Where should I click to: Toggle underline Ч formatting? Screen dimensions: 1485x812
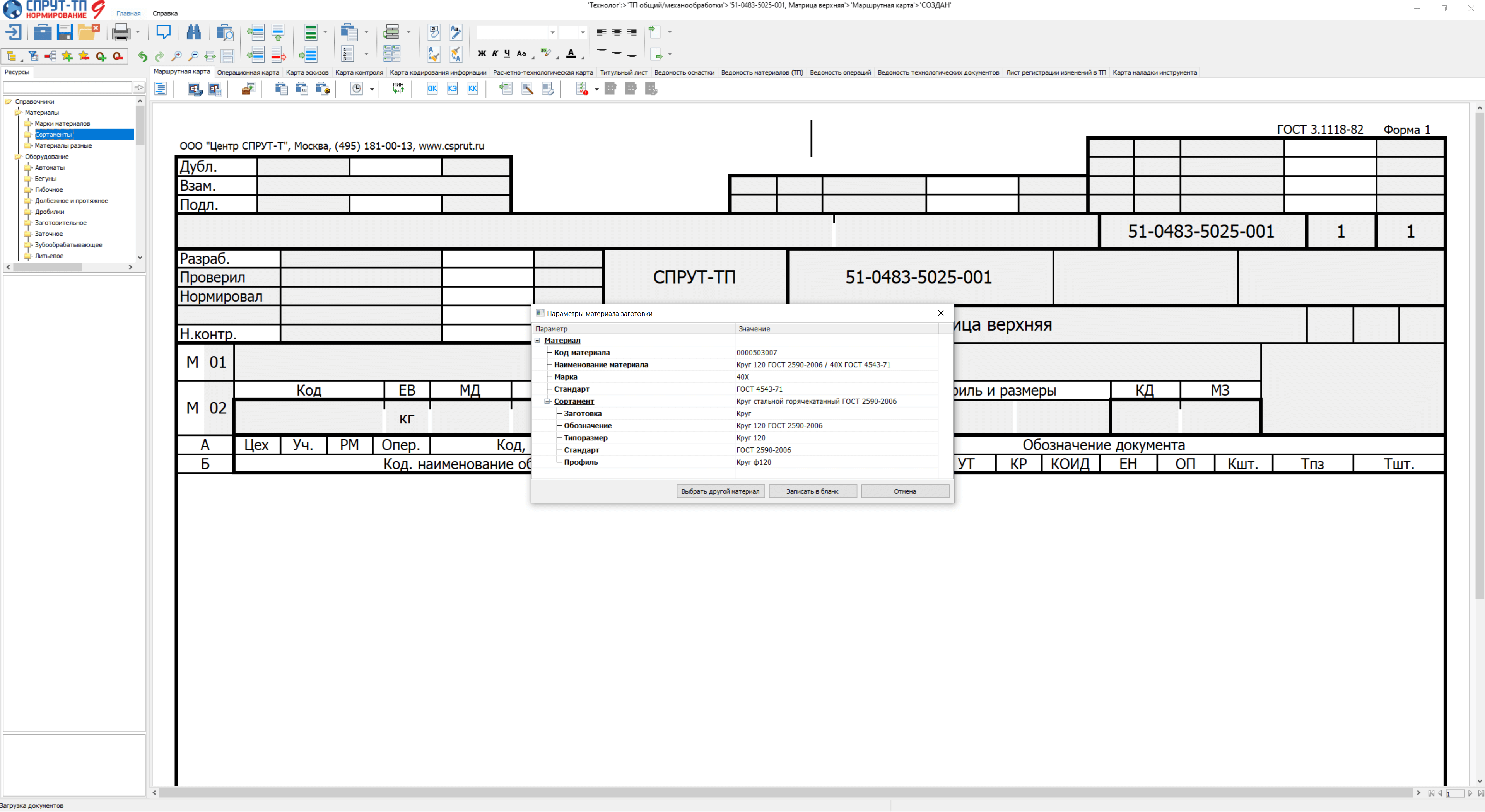pos(507,54)
